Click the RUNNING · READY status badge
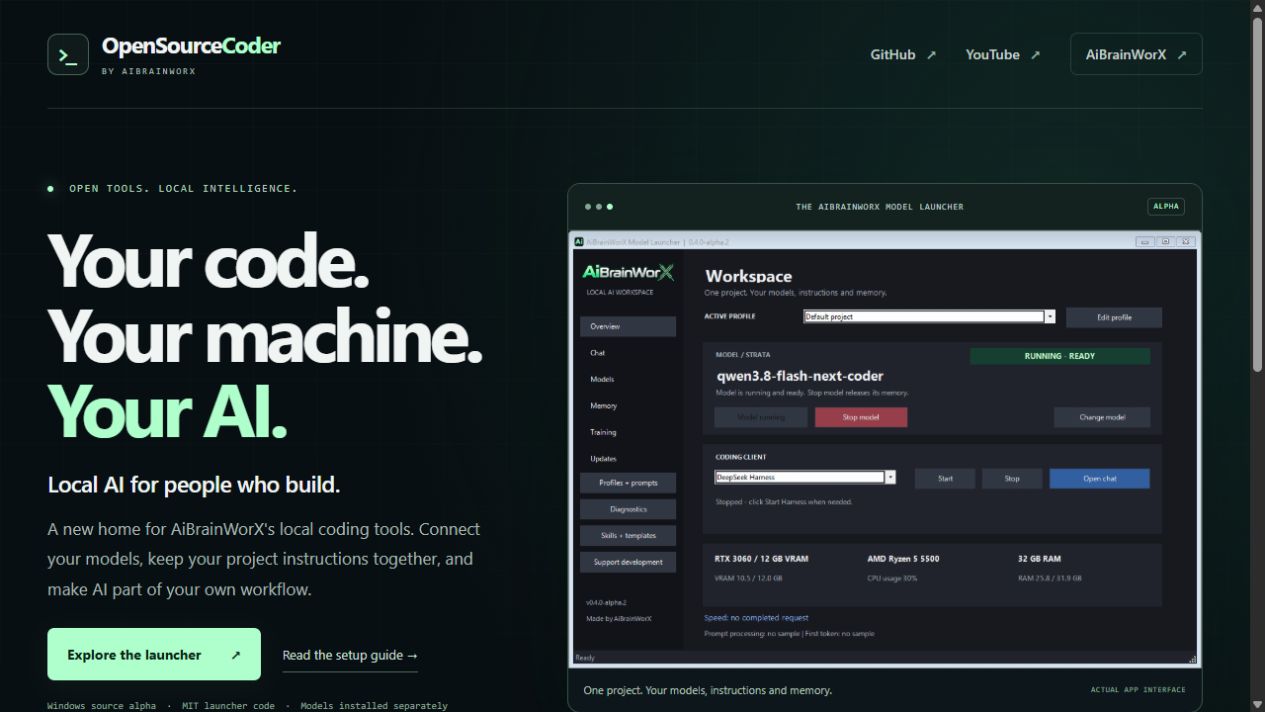Image resolution: width=1265 pixels, height=712 pixels. (1060, 356)
